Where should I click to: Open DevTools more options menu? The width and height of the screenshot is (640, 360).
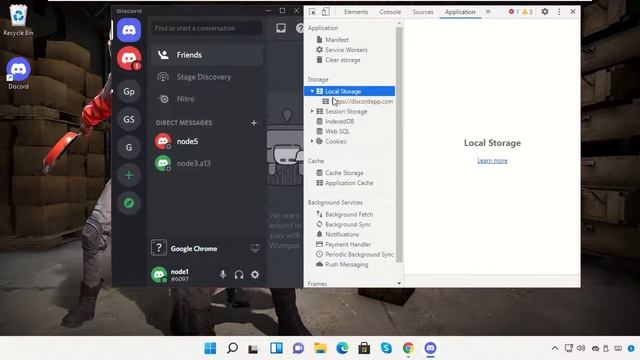[x=559, y=12]
